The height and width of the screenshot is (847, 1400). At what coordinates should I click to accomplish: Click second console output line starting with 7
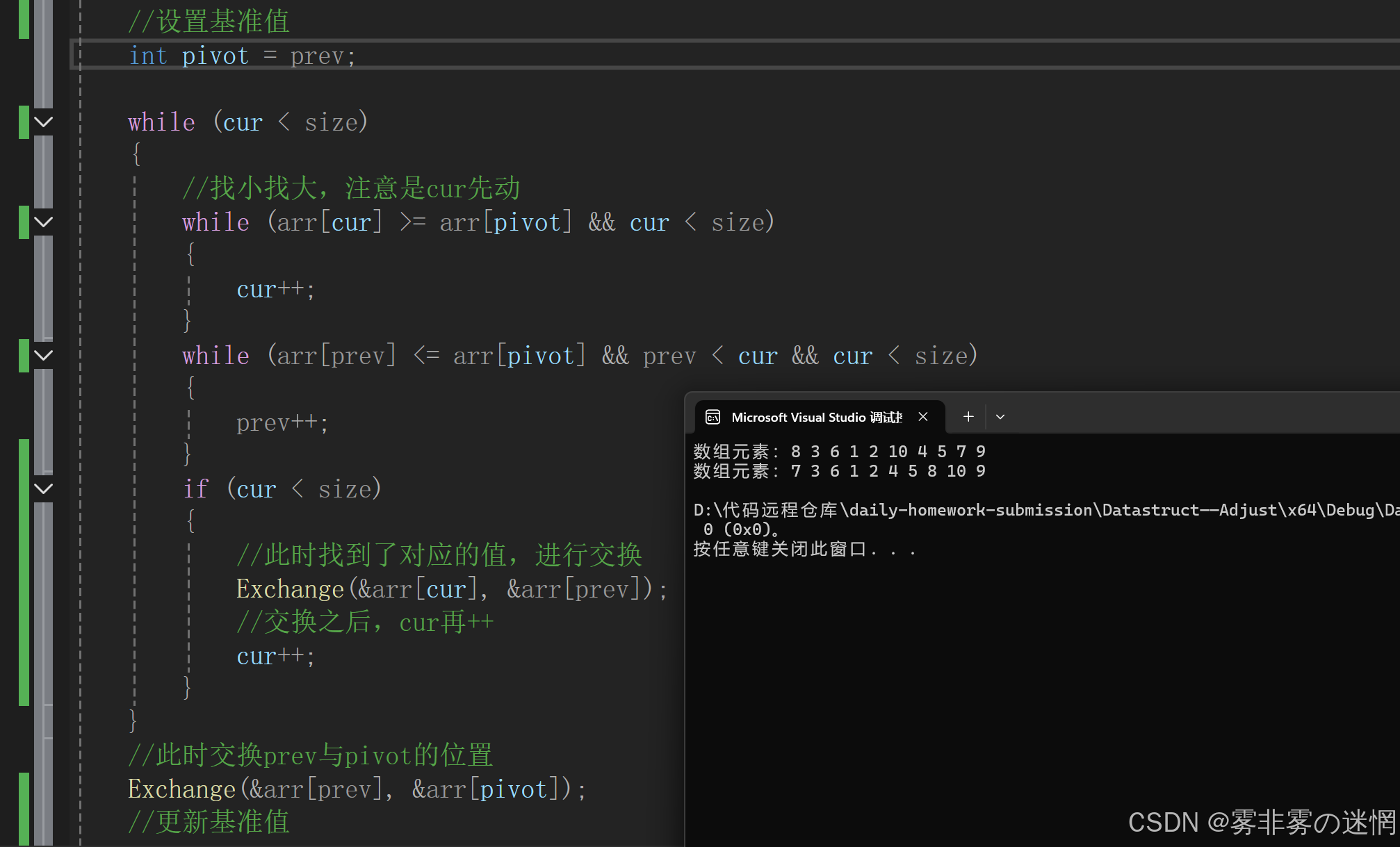tap(839, 471)
